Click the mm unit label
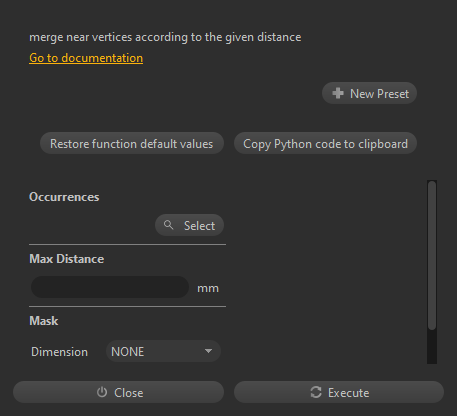Viewport: 457px width, 416px height. coord(208,288)
